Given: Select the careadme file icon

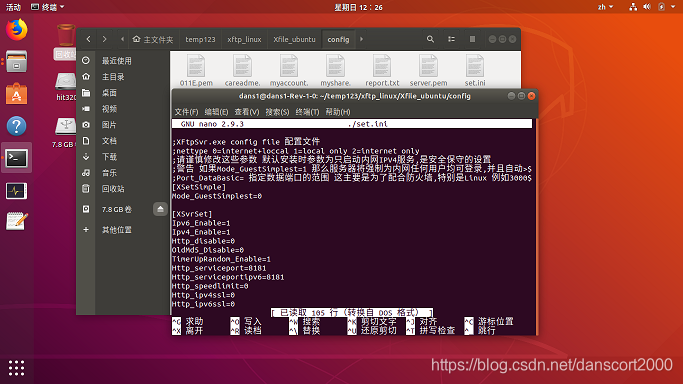Looking at the screenshot, I should [x=243, y=70].
